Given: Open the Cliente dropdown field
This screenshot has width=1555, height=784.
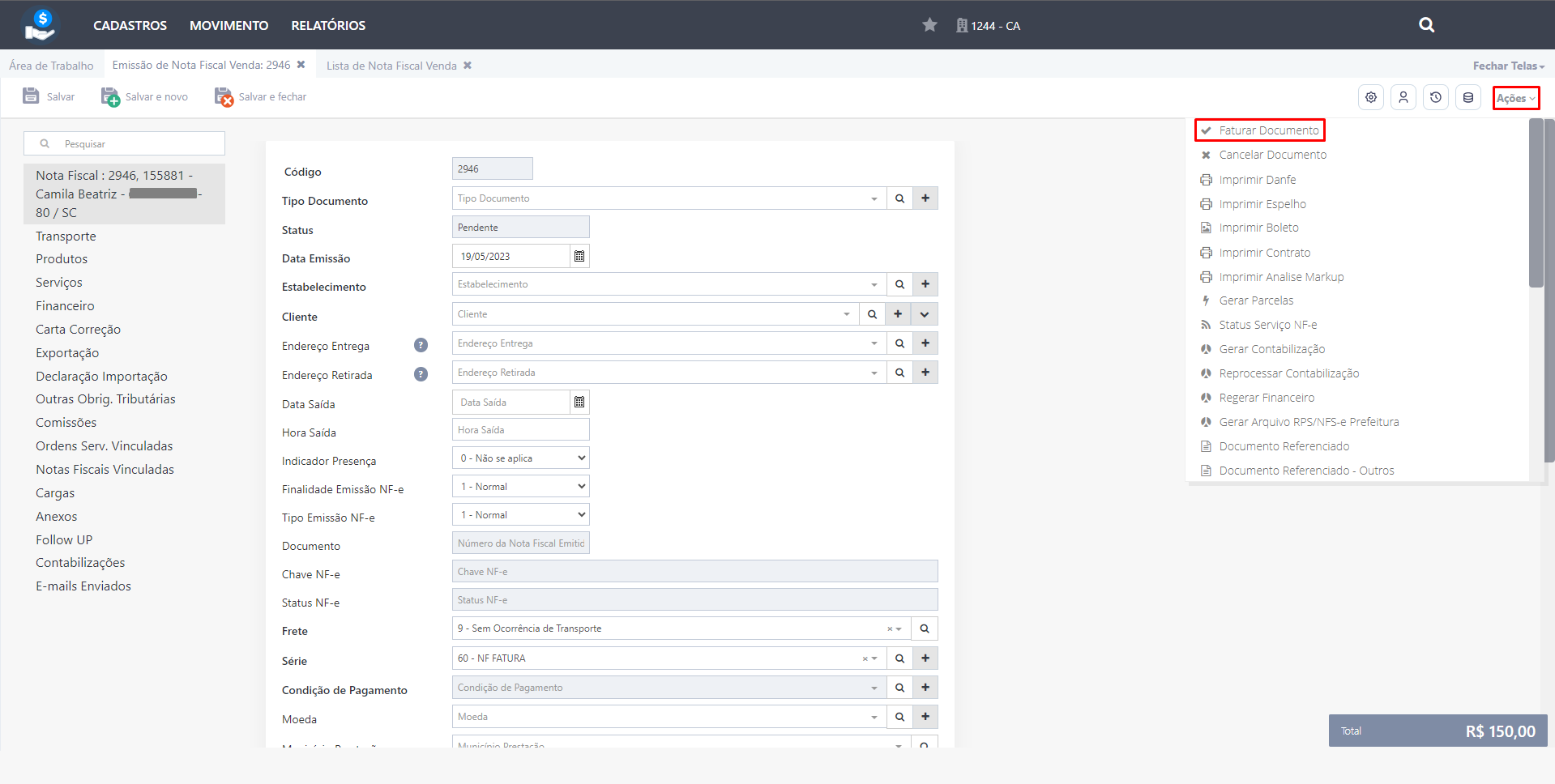Looking at the screenshot, I should [x=656, y=314].
